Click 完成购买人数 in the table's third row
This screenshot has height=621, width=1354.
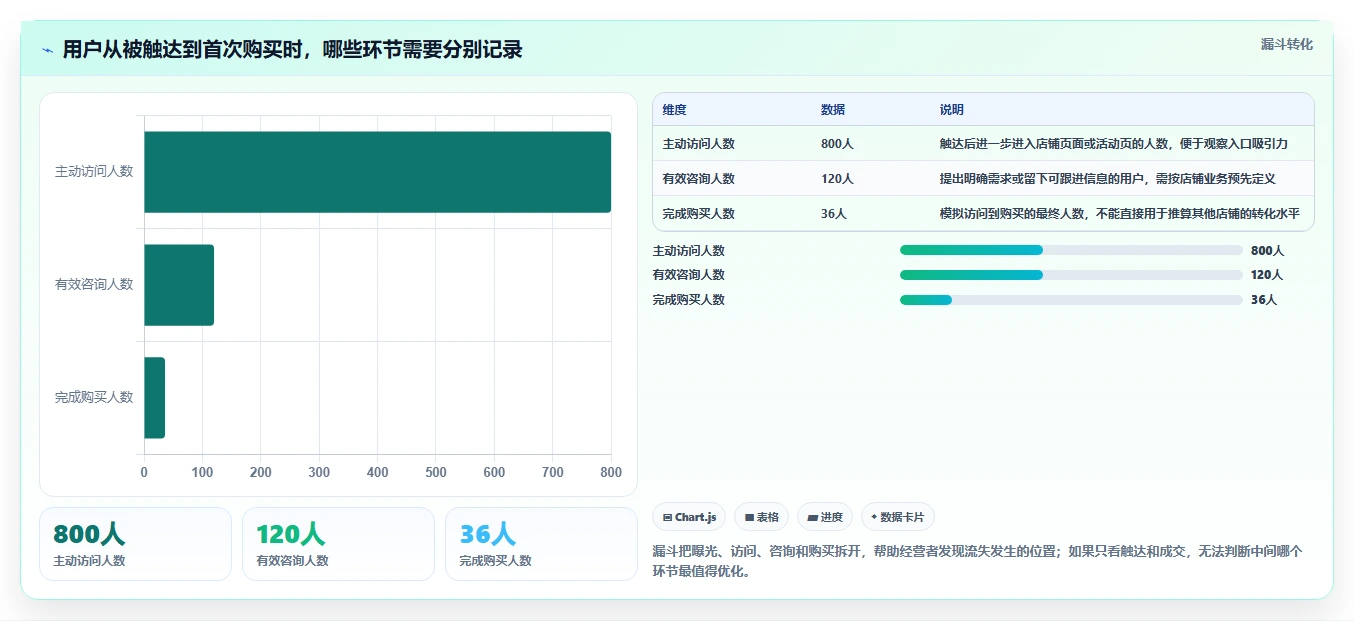(699, 214)
